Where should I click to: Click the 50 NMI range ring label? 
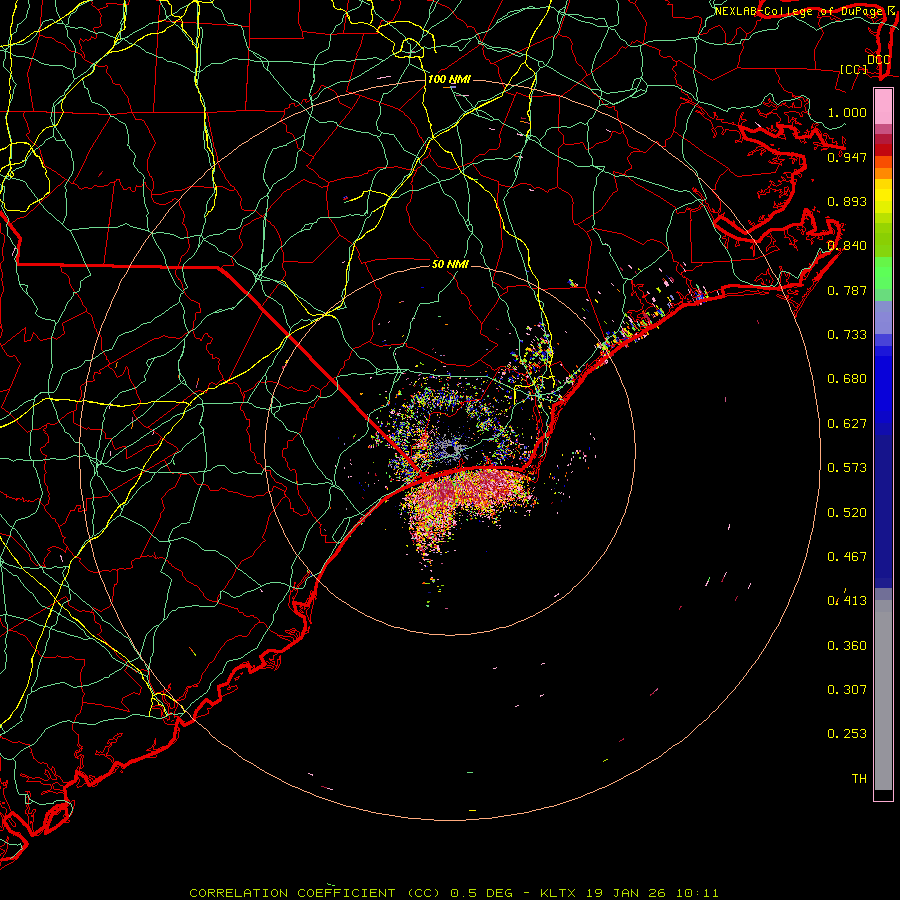[450, 265]
